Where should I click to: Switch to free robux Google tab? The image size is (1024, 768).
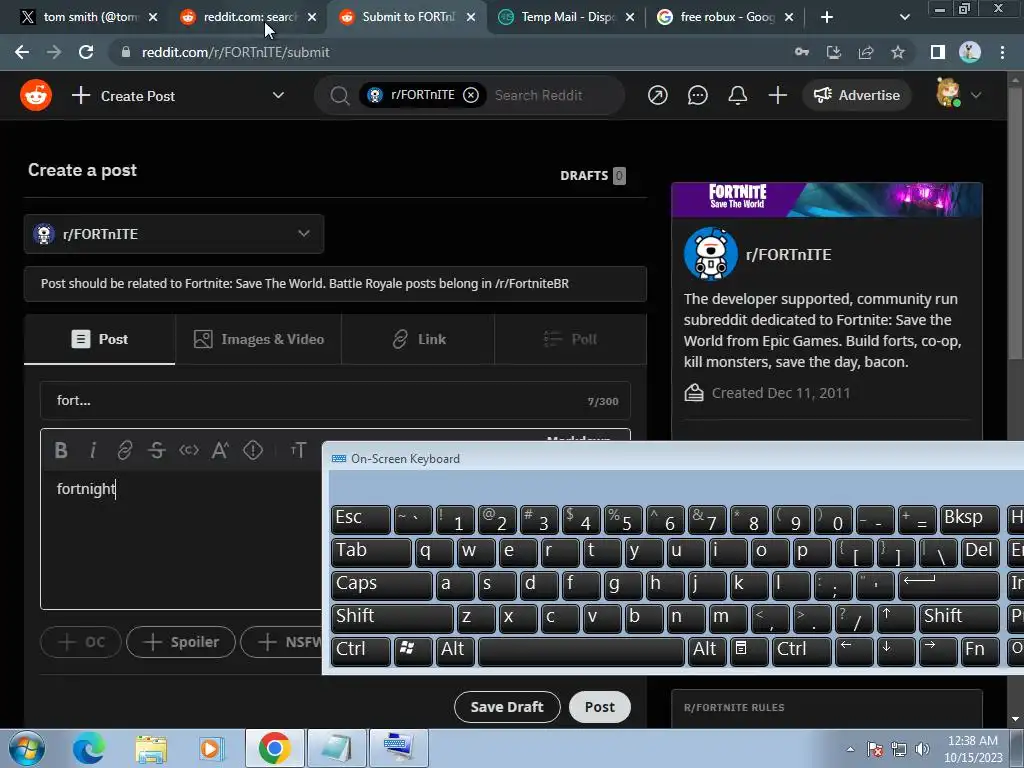pyautogui.click(x=726, y=17)
